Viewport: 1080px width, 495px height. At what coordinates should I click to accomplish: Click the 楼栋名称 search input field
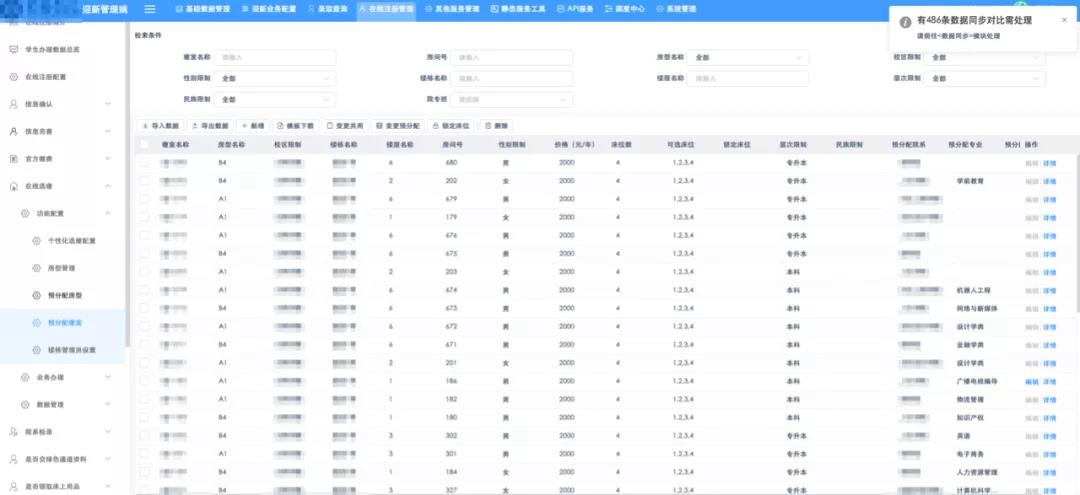pyautogui.click(x=512, y=78)
